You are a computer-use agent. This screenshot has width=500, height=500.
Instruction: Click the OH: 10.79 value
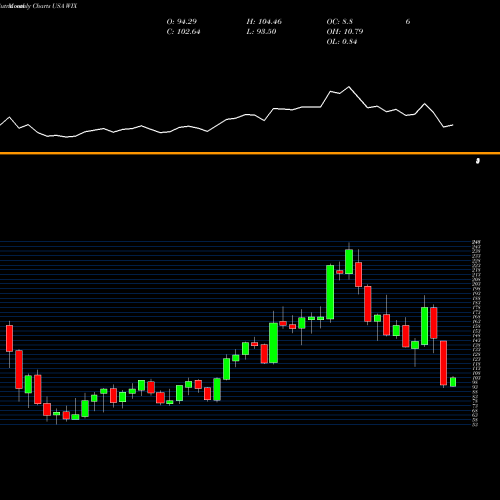(x=345, y=32)
